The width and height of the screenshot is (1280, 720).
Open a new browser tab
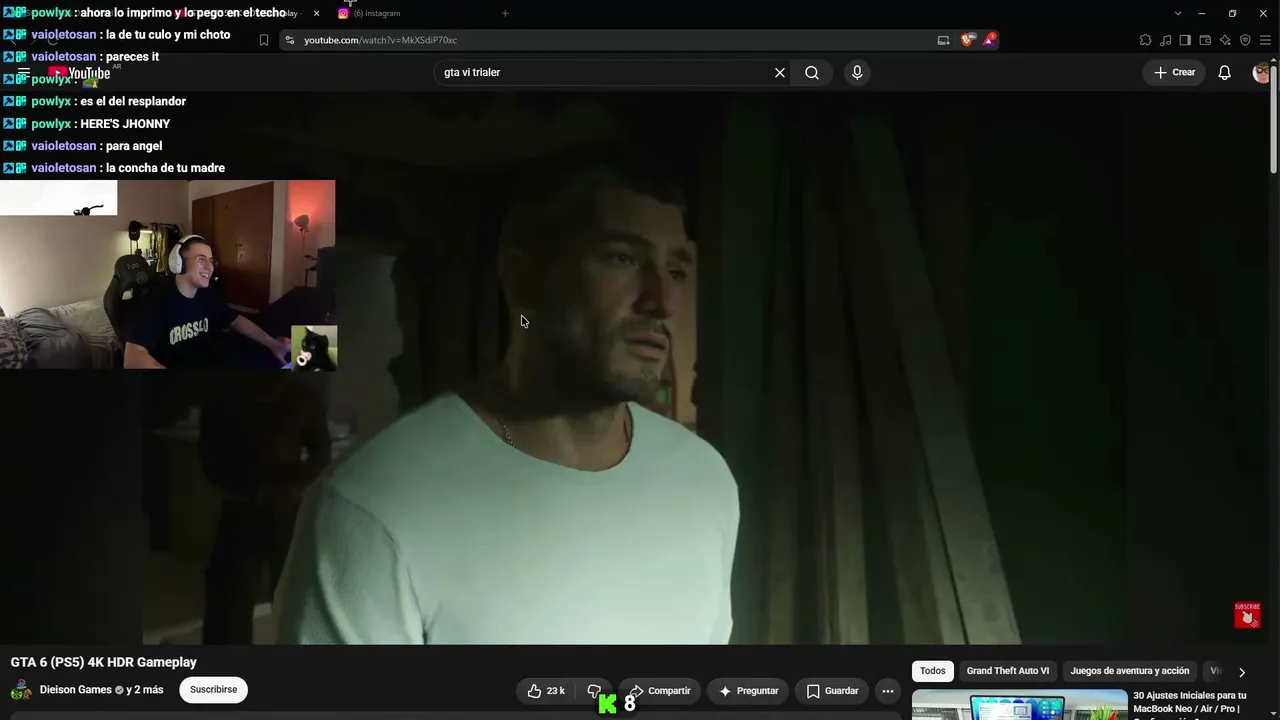505,13
